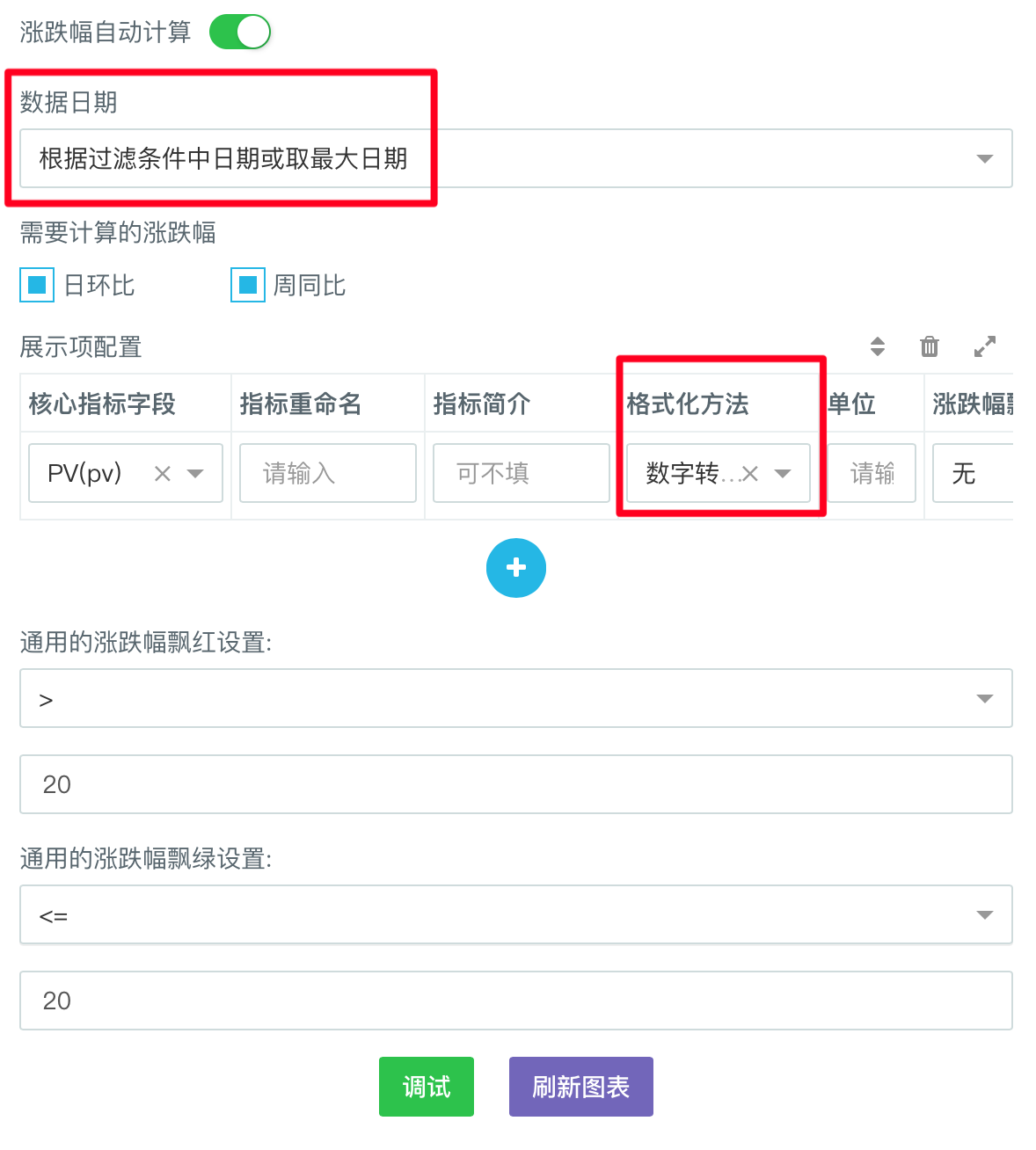Focus the 指标简介 可不填 input

click(x=522, y=473)
